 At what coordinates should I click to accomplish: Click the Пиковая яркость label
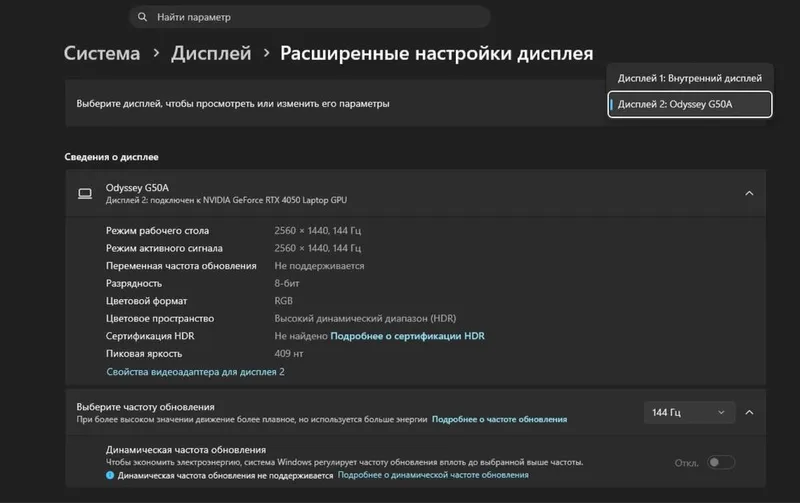click(x=144, y=354)
